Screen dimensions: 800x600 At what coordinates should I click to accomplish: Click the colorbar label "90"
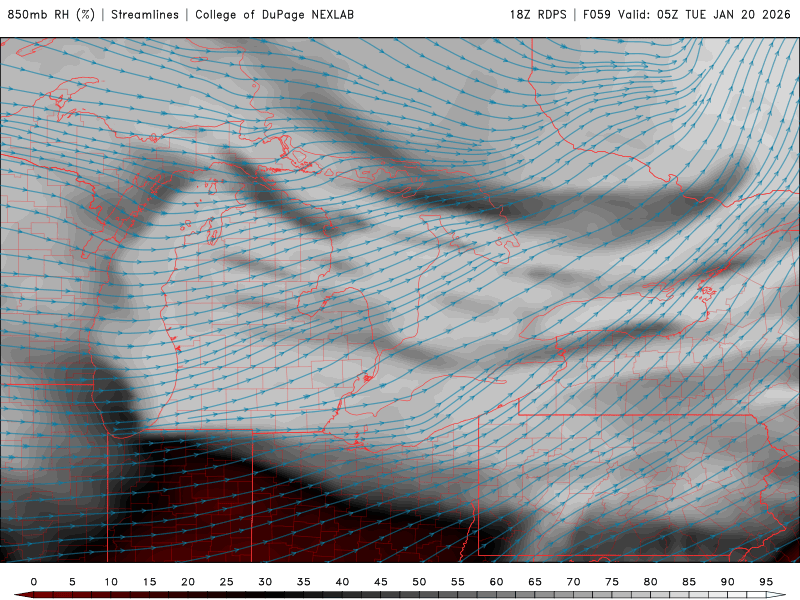728,582
